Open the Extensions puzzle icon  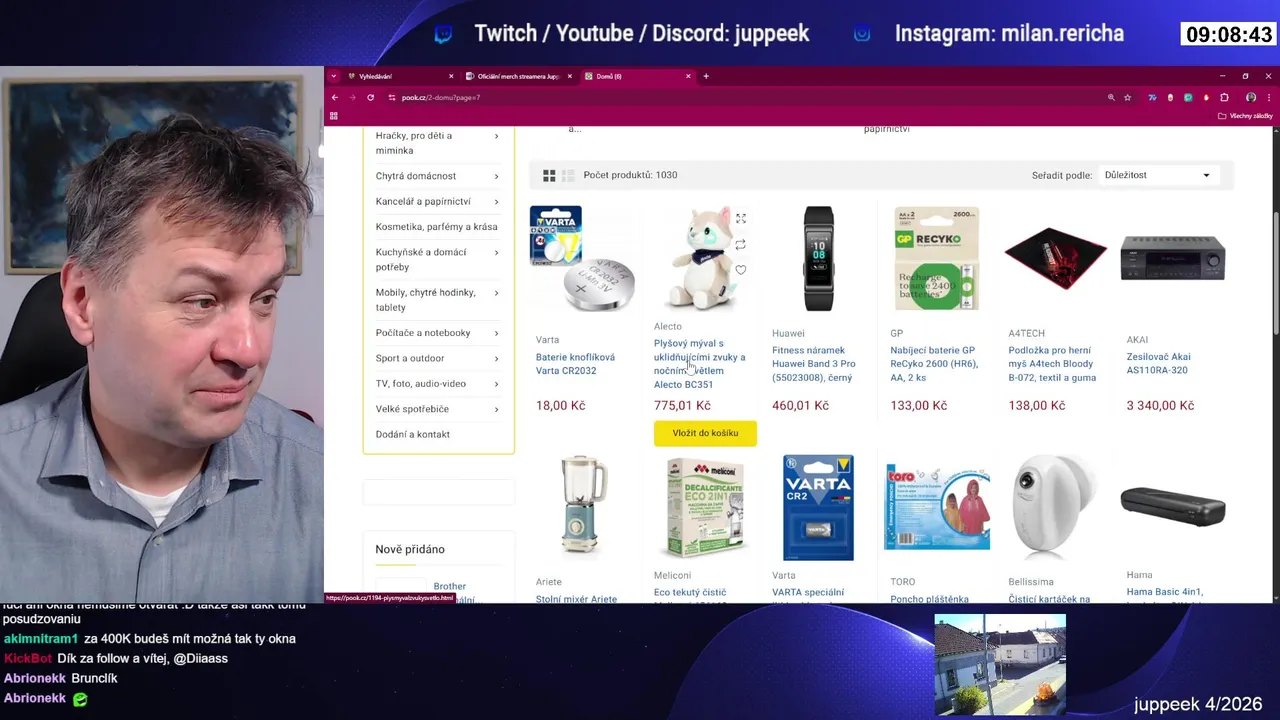coord(1224,97)
